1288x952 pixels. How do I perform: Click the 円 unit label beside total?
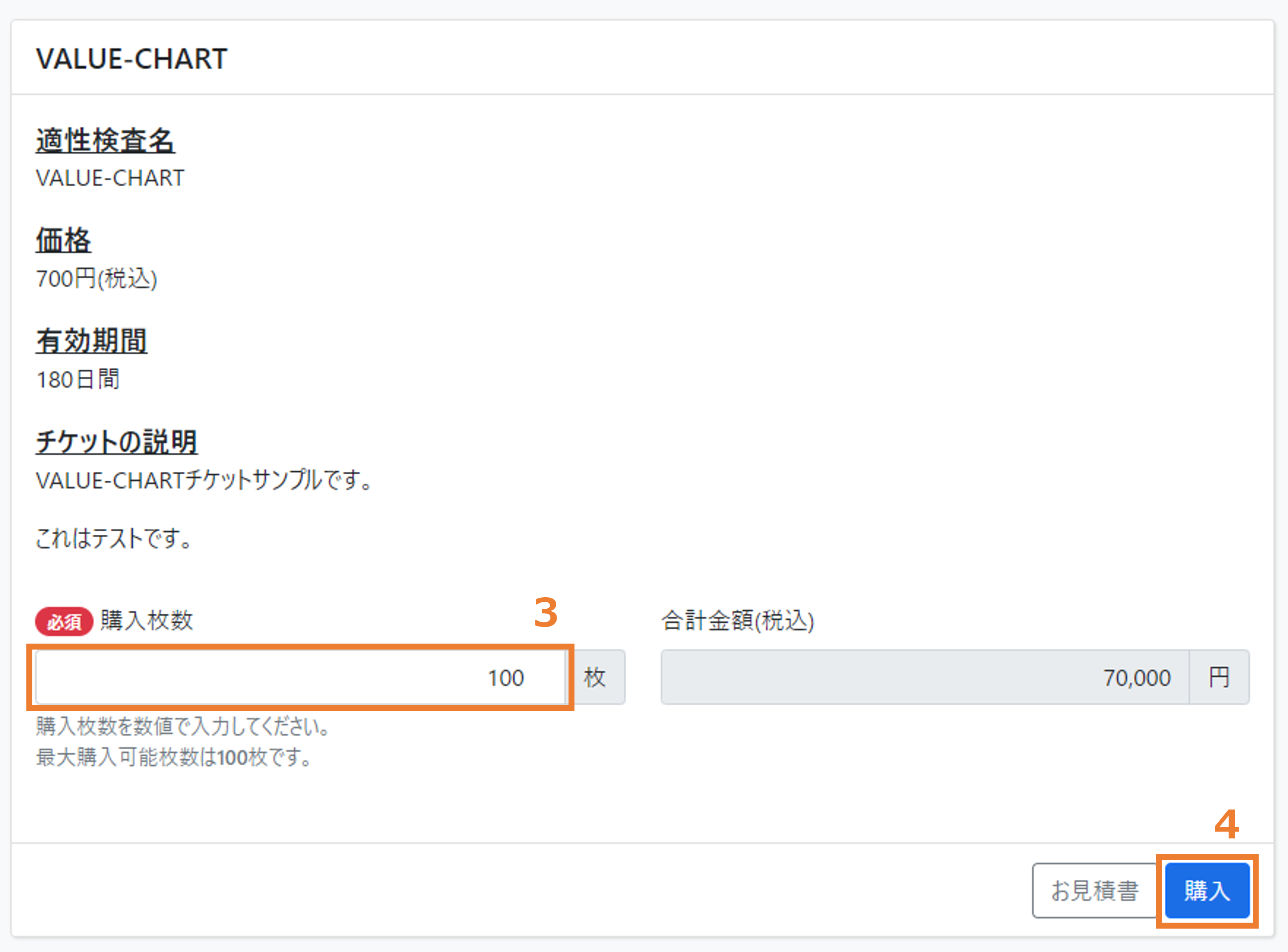(x=1219, y=677)
